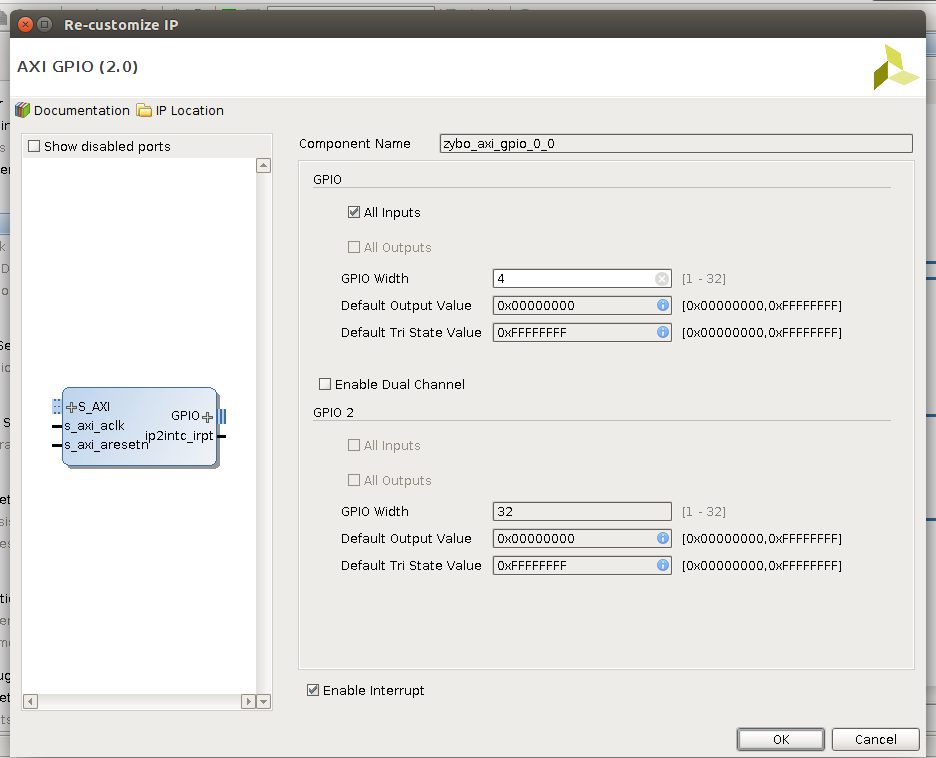Image resolution: width=936 pixels, height=758 pixels.
Task: Toggle Enable Interrupt checkbox
Action: pos(313,690)
